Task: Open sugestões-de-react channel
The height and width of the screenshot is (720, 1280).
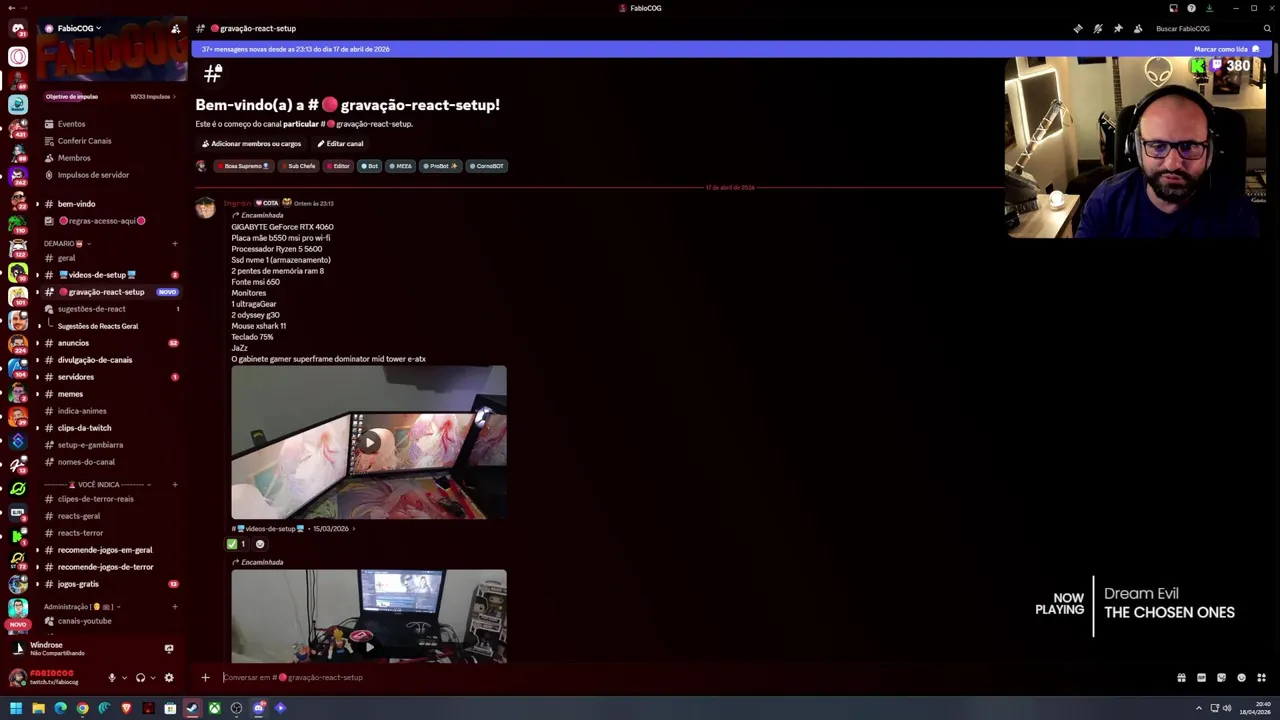Action: coord(91,309)
